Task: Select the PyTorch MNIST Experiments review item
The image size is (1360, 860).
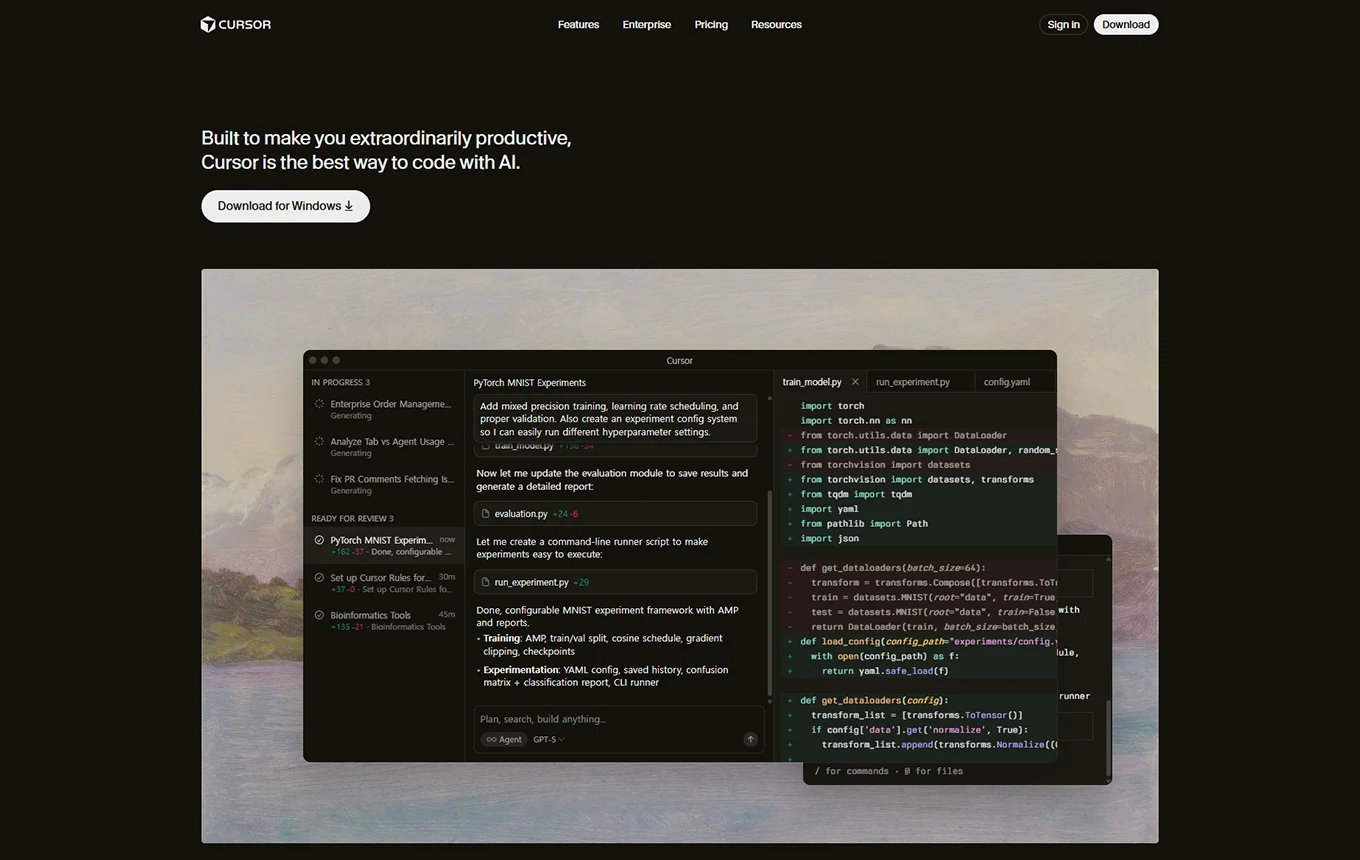Action: [x=383, y=545]
